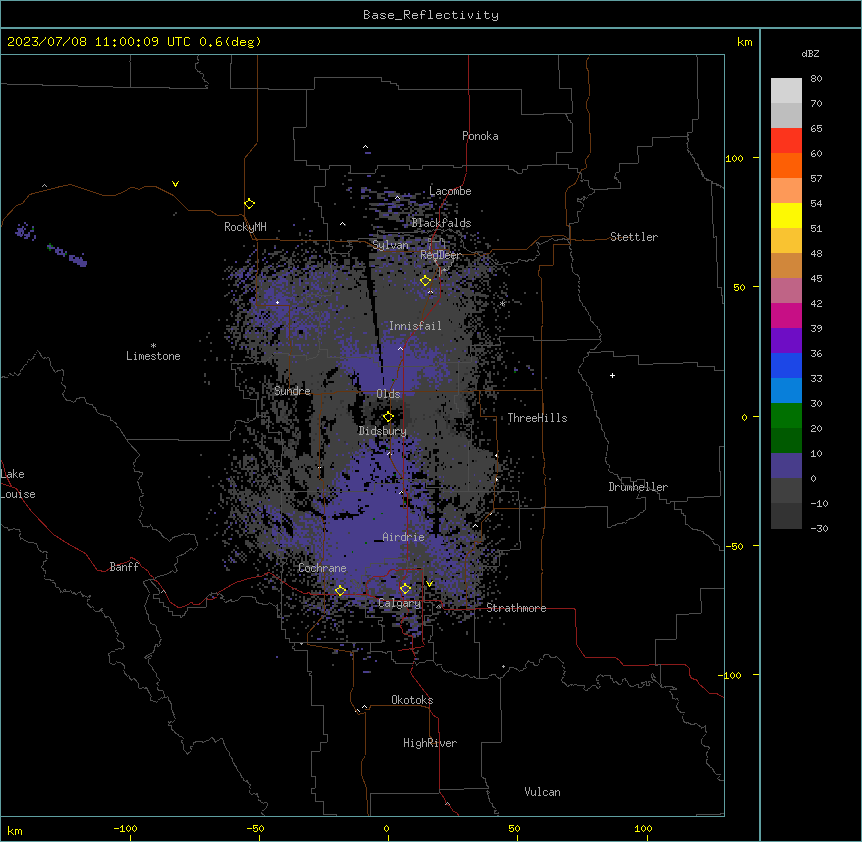Click the Vulcan label
Image resolution: width=862 pixels, height=842 pixels.
click(543, 792)
